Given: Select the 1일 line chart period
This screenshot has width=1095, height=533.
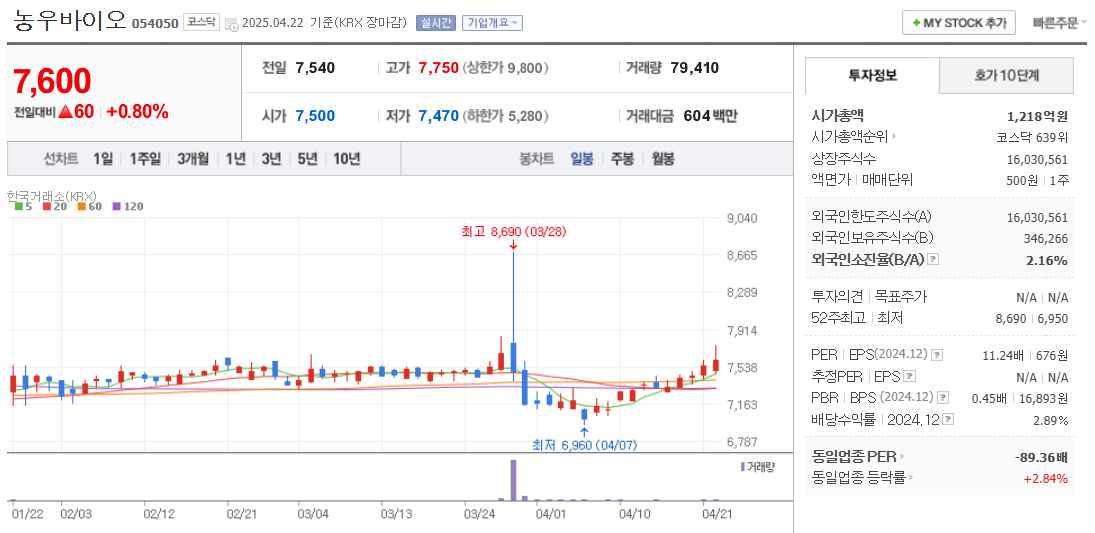Looking at the screenshot, I should tap(103, 159).
